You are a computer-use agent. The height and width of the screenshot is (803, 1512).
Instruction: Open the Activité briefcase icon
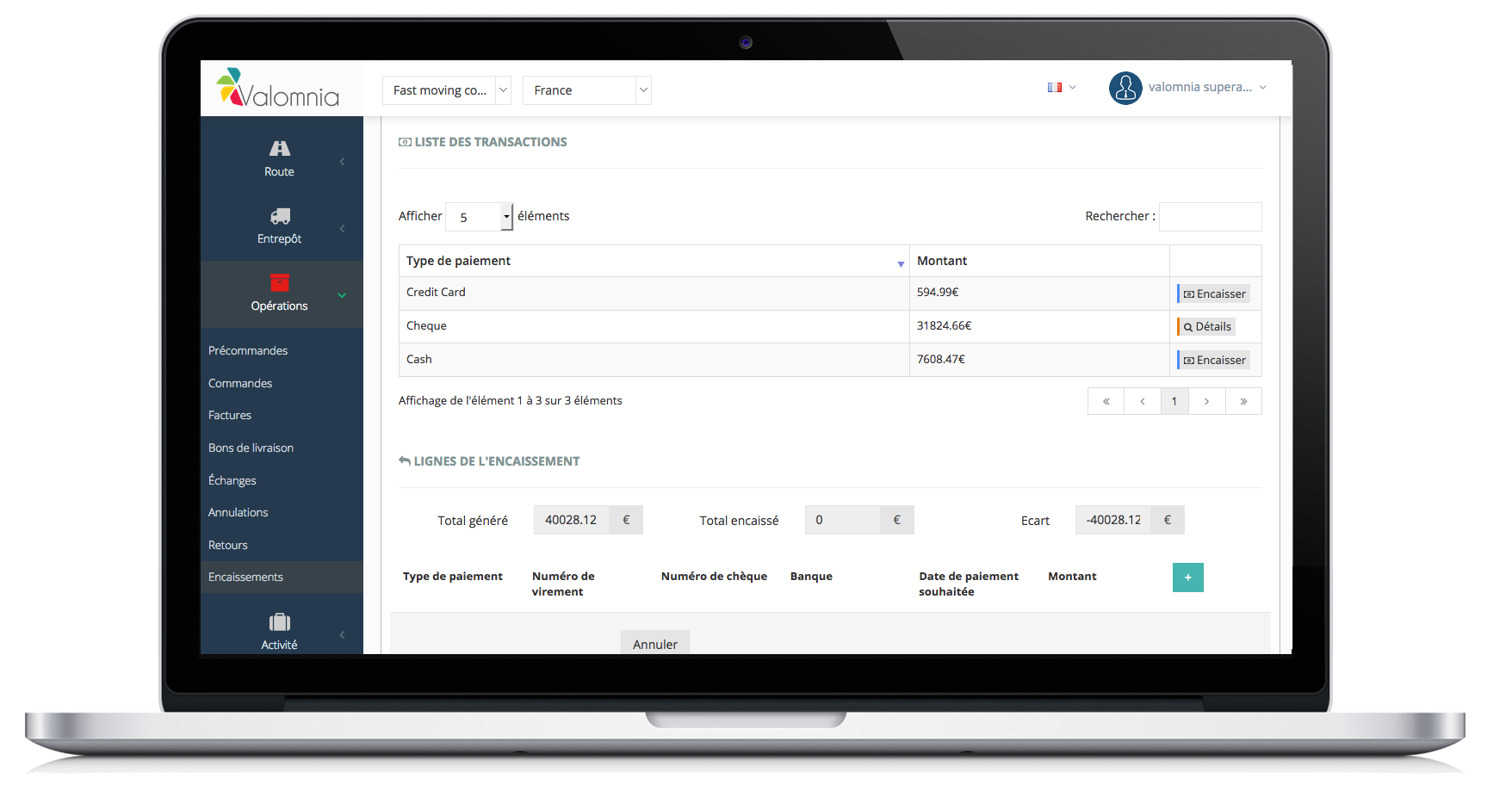coord(279,621)
